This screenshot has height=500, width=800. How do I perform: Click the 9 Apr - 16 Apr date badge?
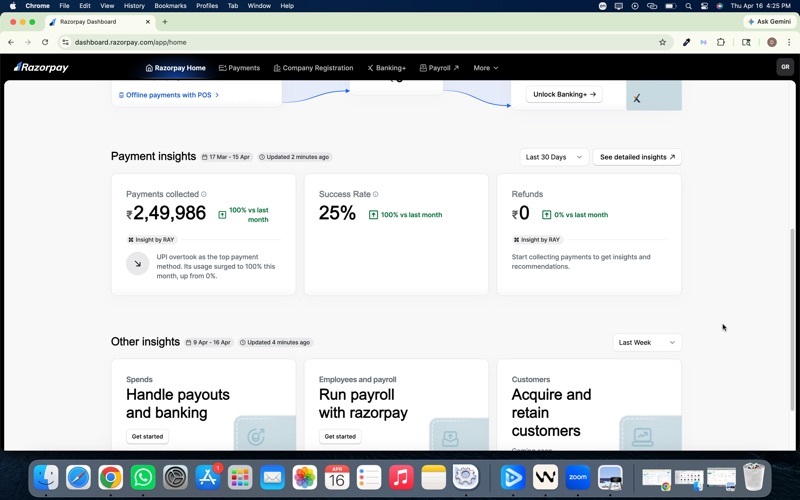208,342
